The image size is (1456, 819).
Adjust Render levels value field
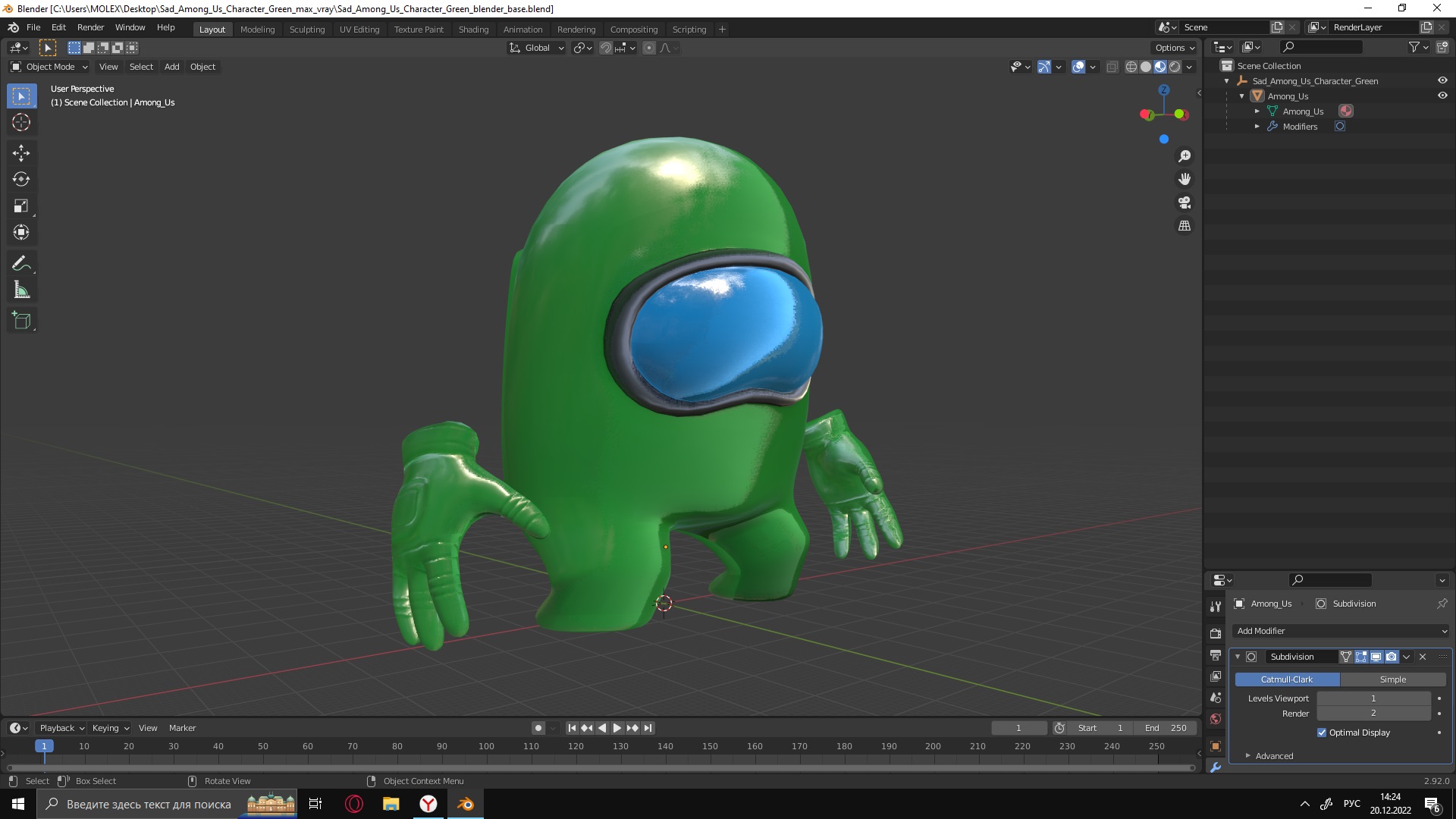click(1373, 714)
